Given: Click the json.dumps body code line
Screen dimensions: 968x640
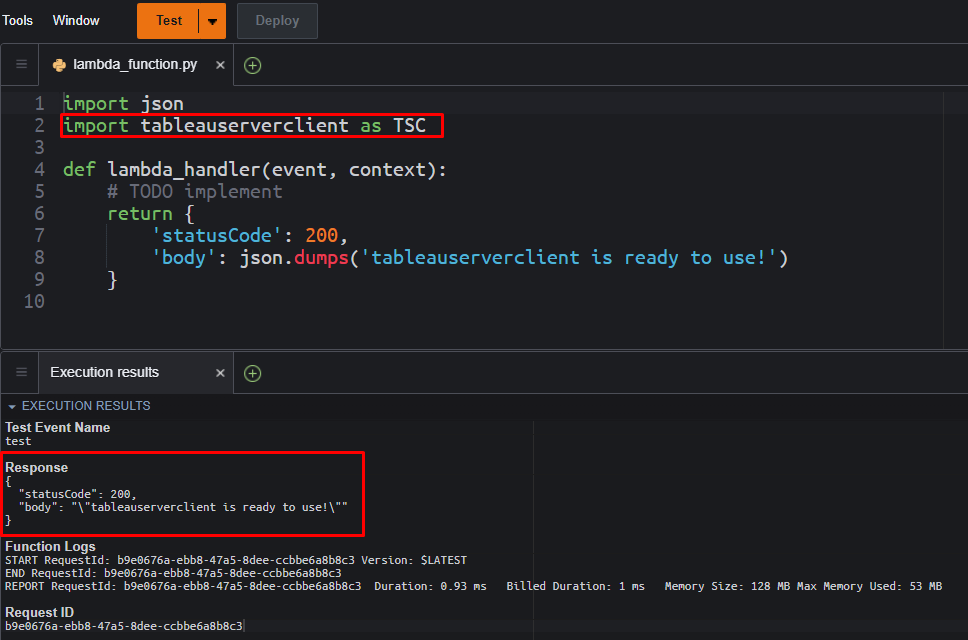Looking at the screenshot, I should point(470,257).
